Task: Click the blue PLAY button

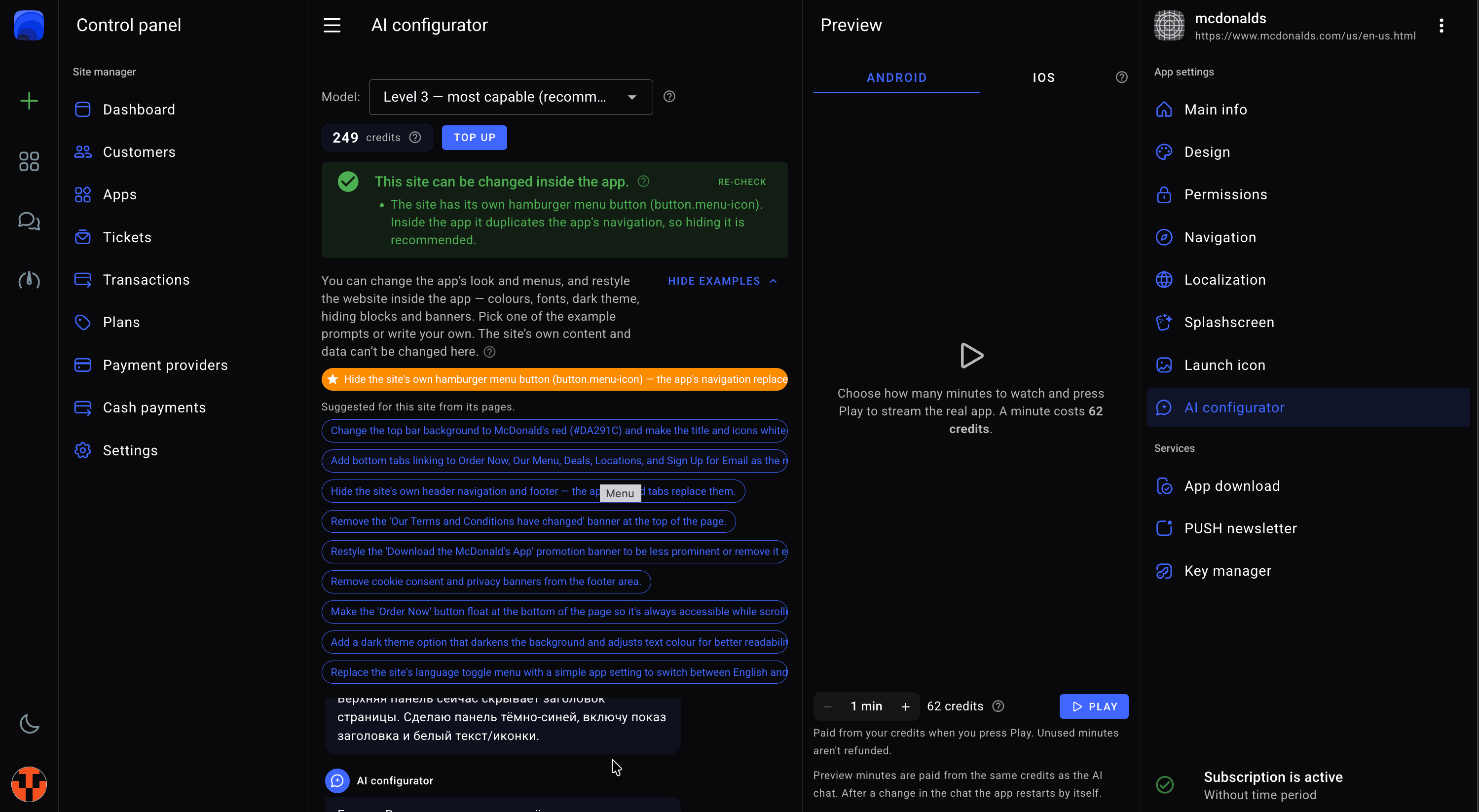Action: (x=1094, y=706)
